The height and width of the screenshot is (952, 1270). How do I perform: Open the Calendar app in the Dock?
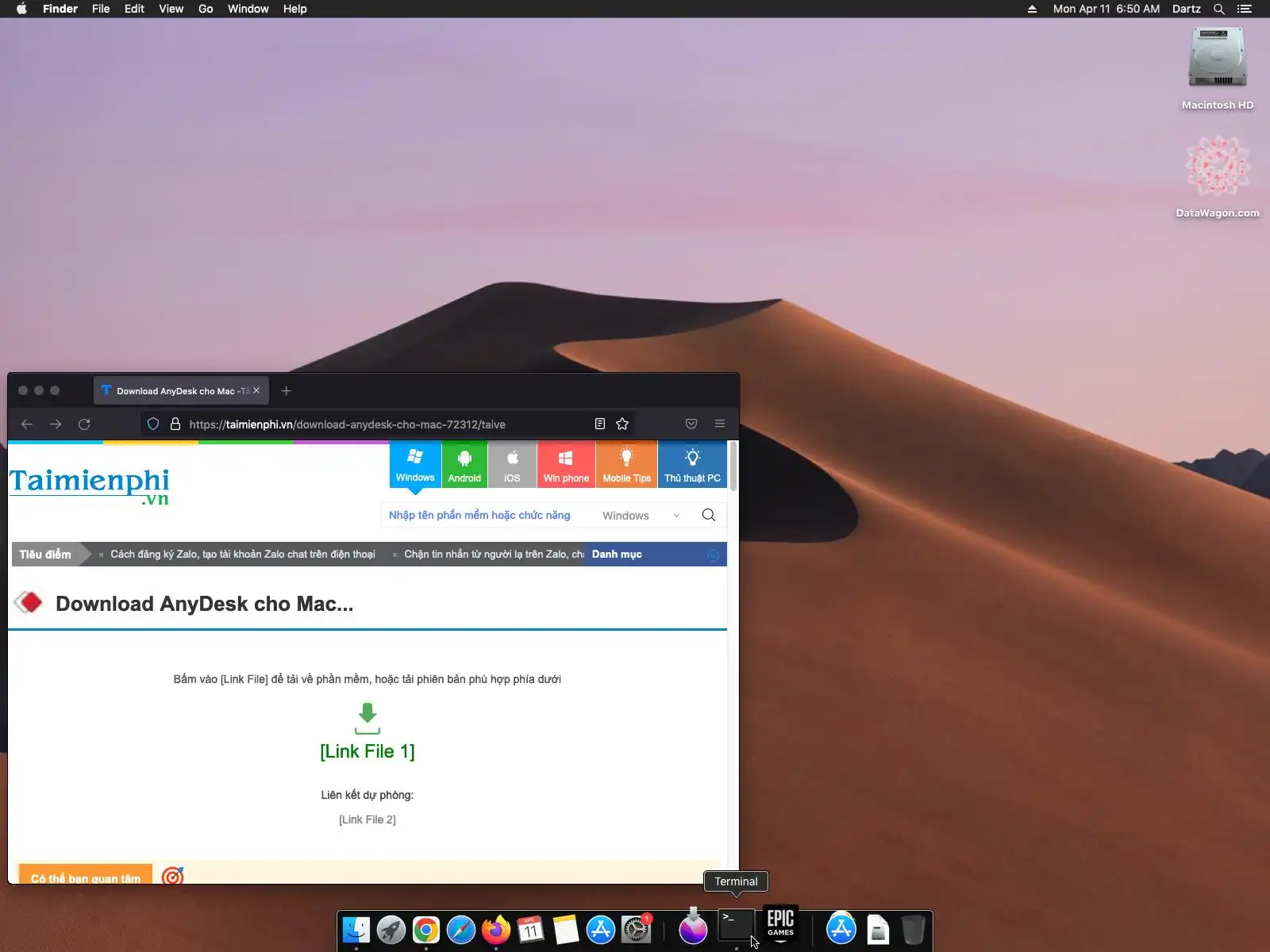pyautogui.click(x=530, y=930)
